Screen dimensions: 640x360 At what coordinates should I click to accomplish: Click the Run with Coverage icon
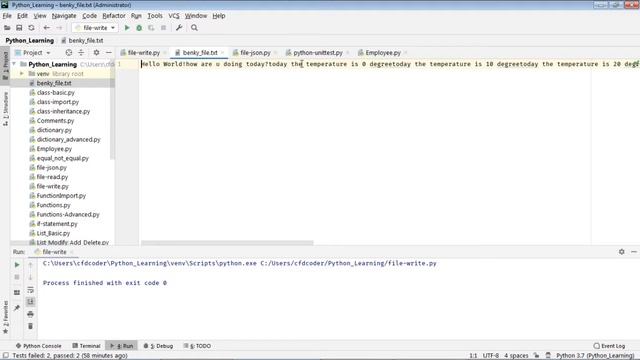[x=151, y=28]
